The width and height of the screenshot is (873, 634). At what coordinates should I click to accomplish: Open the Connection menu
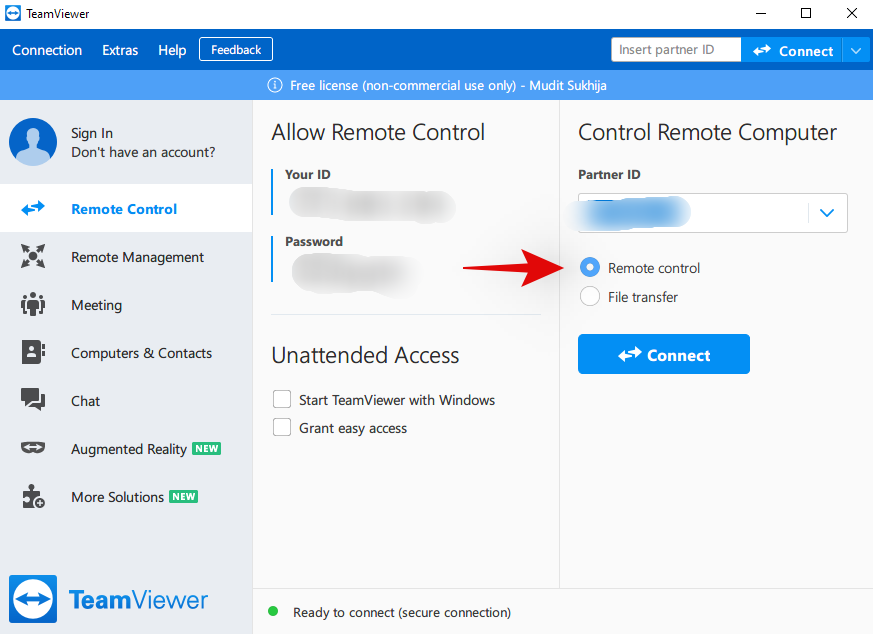47,50
